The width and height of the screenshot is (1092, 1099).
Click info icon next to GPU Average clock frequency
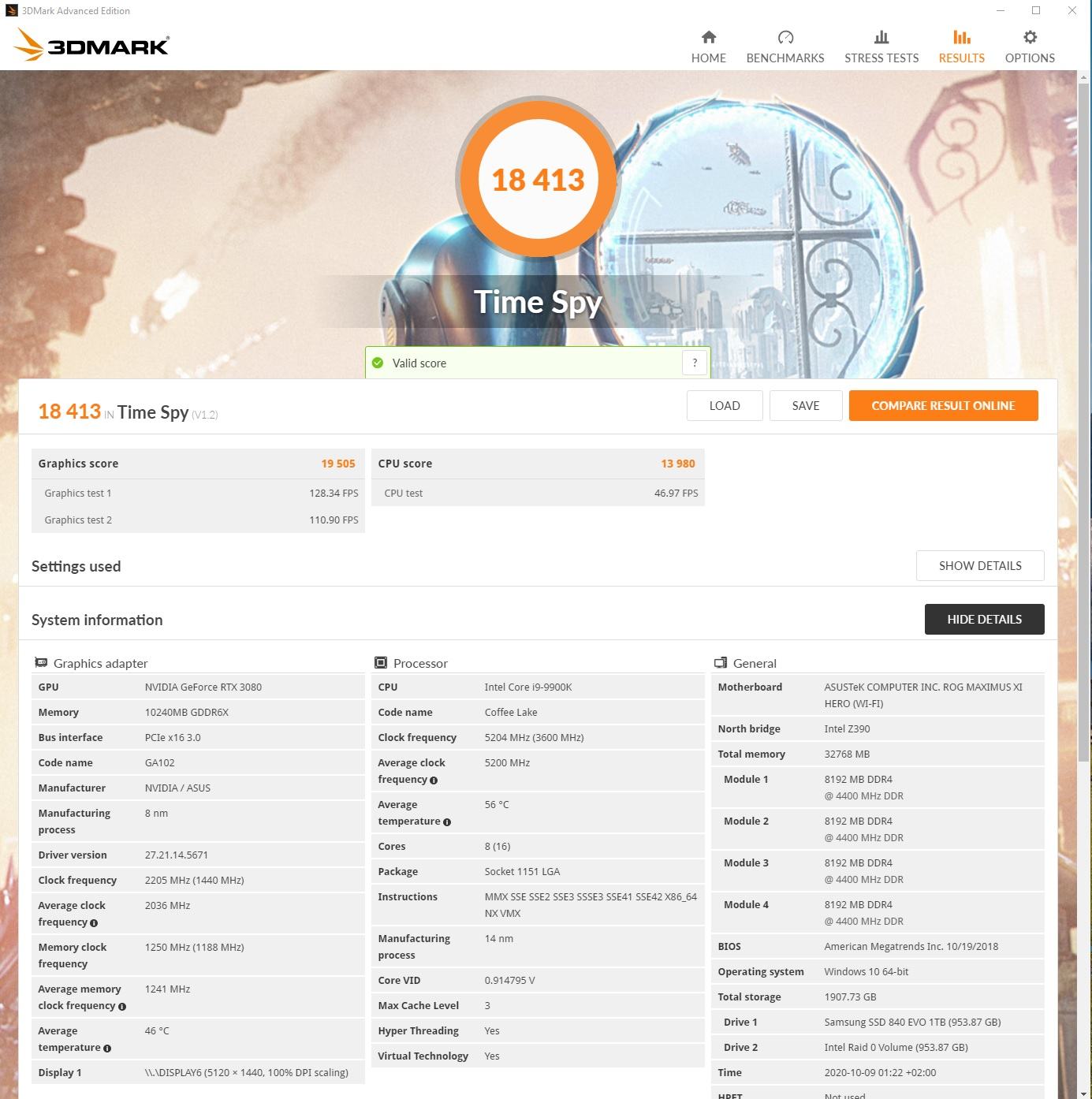pos(94,922)
